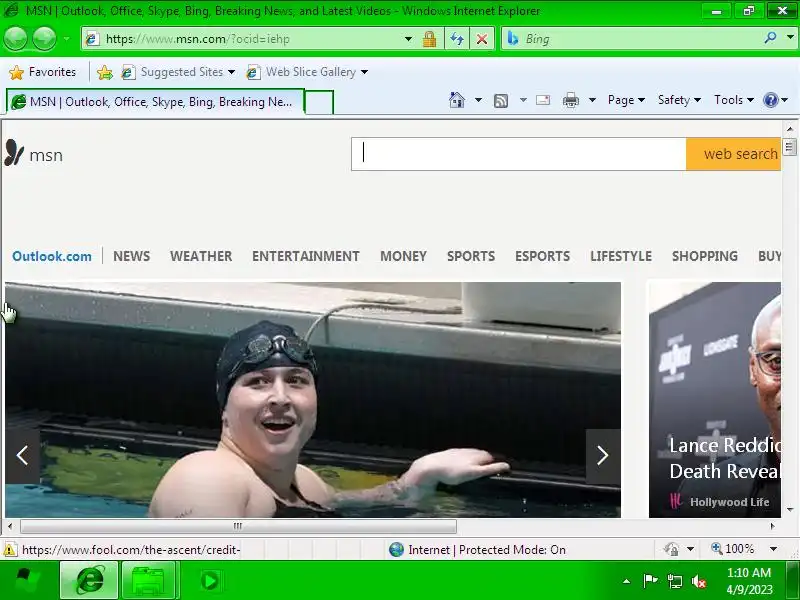The height and width of the screenshot is (600, 800).
Task: Stop loading with the red X icon
Action: [482, 39]
